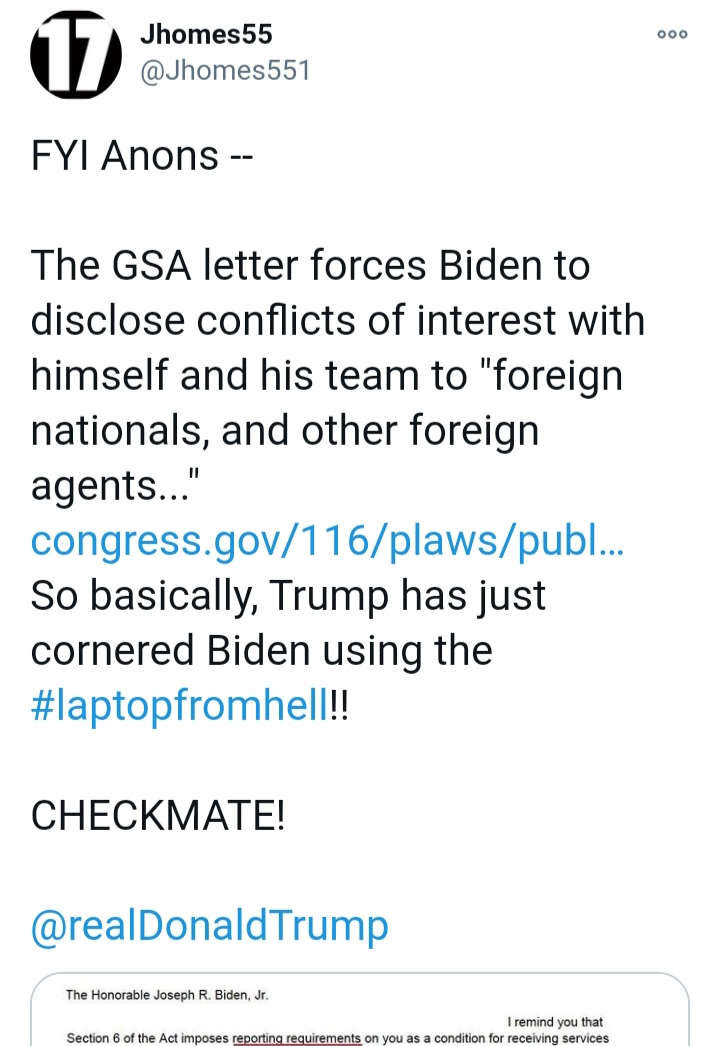Tap the "cornered Biden using the" line
Screen dimensions: 720x1046
[261, 650]
